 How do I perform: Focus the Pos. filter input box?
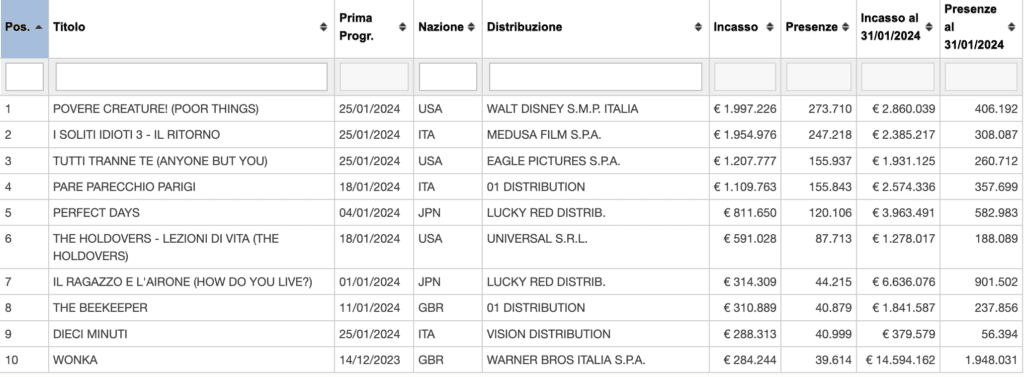click(x=25, y=77)
